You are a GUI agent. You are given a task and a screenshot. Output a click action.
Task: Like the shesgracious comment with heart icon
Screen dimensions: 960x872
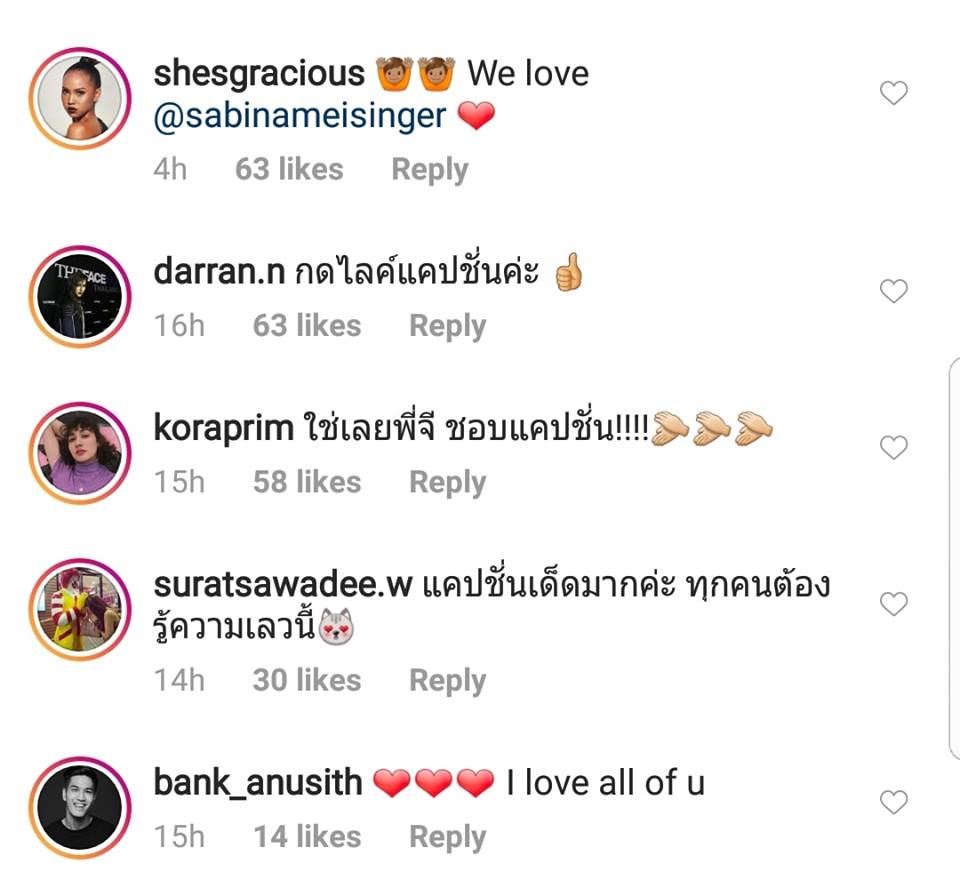[893, 93]
